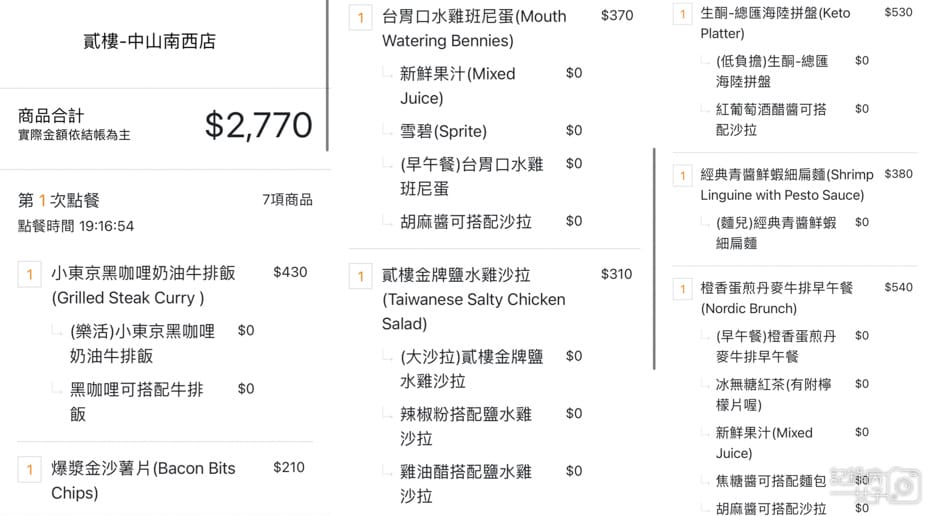Click sub-item arrow beside 黑咖哩可搭配牛排飯
Image resolution: width=933 pixels, height=516 pixels.
click(x=56, y=390)
